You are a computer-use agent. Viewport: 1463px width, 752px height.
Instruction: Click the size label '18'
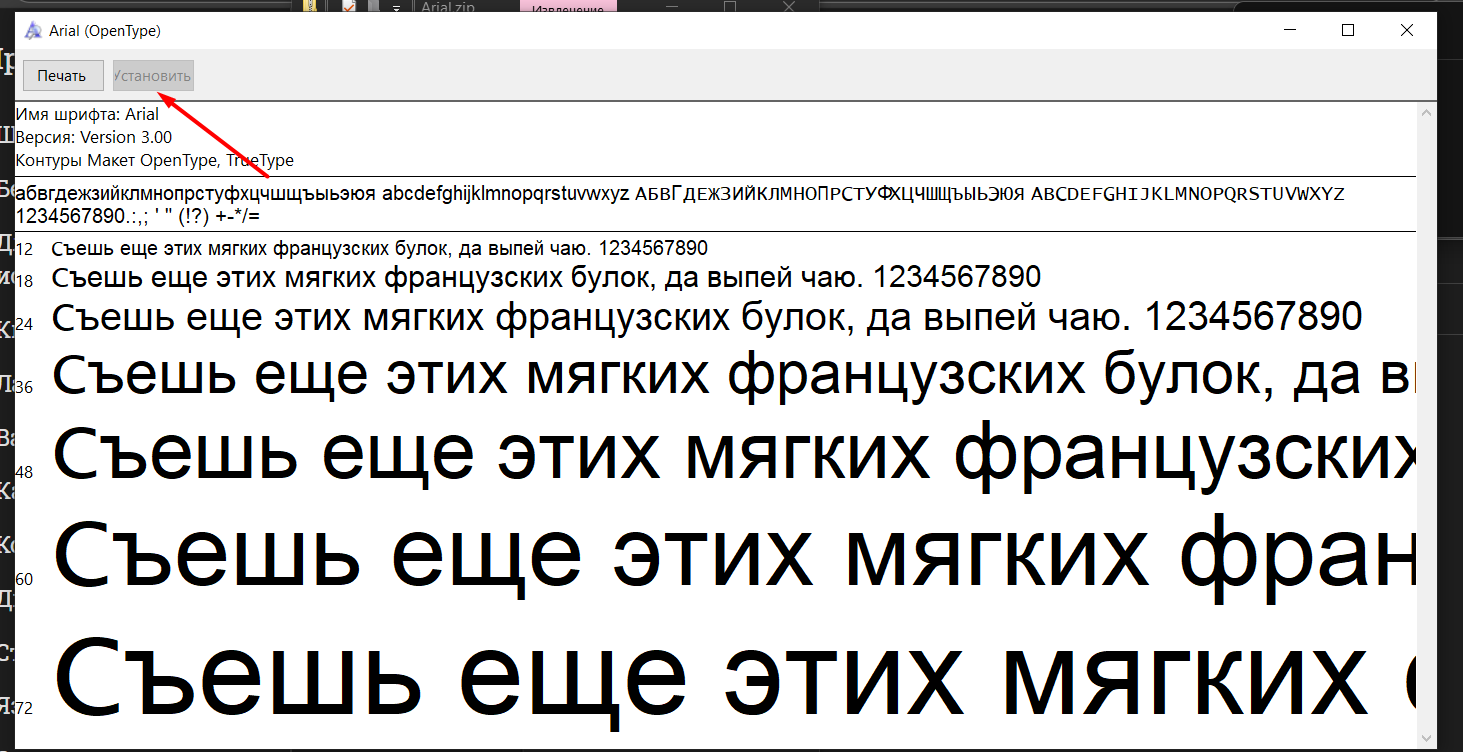tap(25, 282)
